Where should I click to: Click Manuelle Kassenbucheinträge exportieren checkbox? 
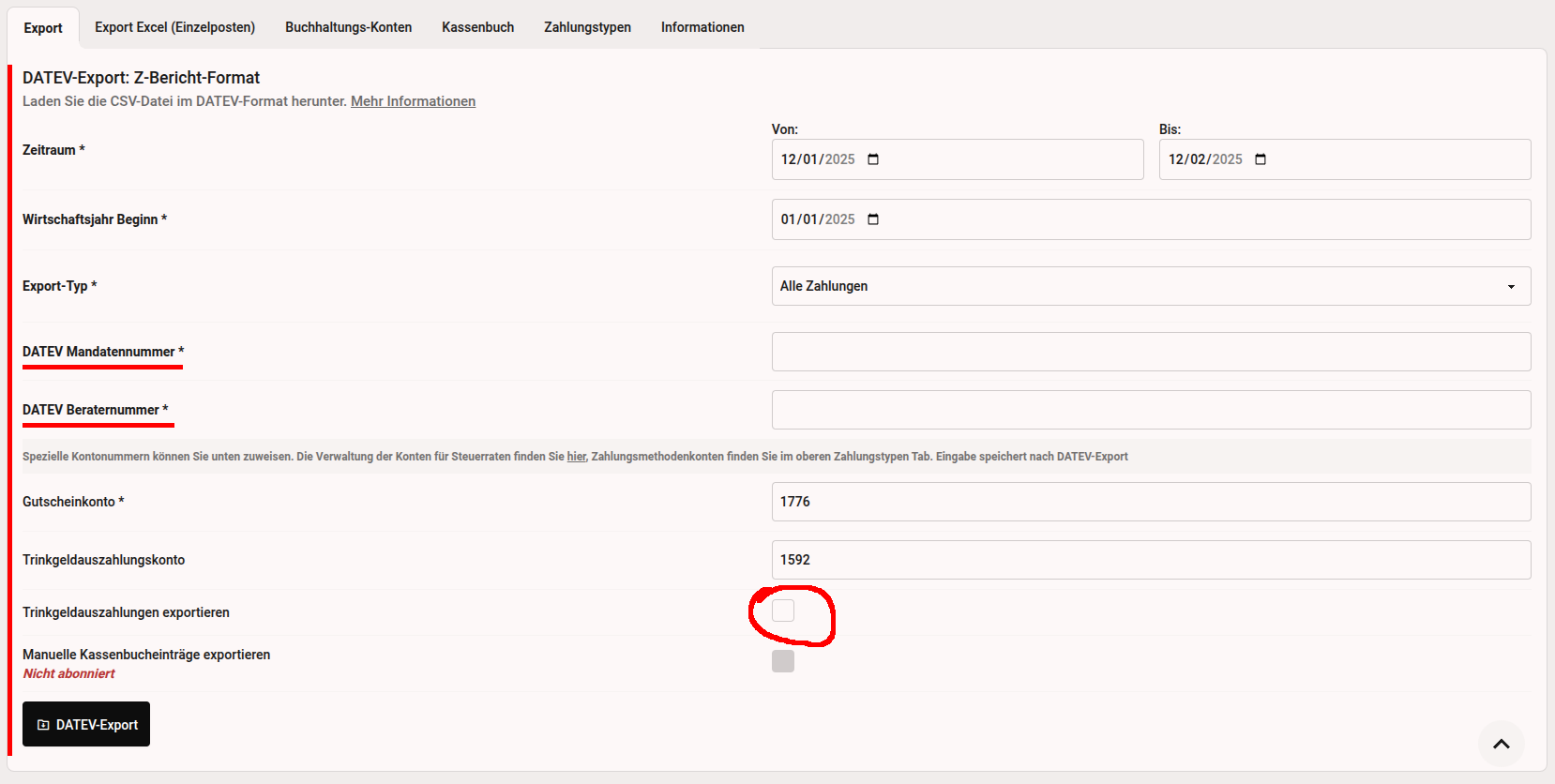[783, 661]
